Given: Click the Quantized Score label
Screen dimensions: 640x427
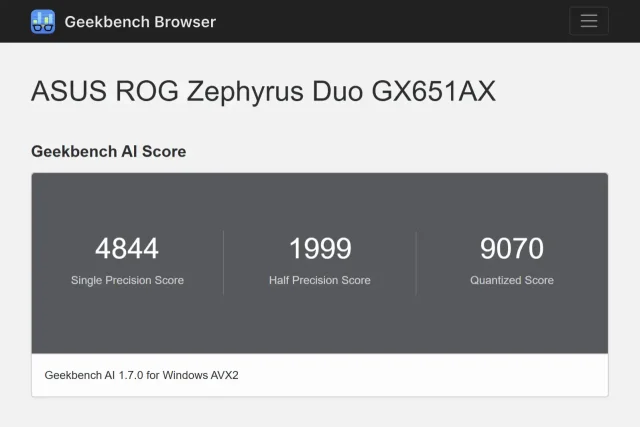Looking at the screenshot, I should [x=512, y=280].
